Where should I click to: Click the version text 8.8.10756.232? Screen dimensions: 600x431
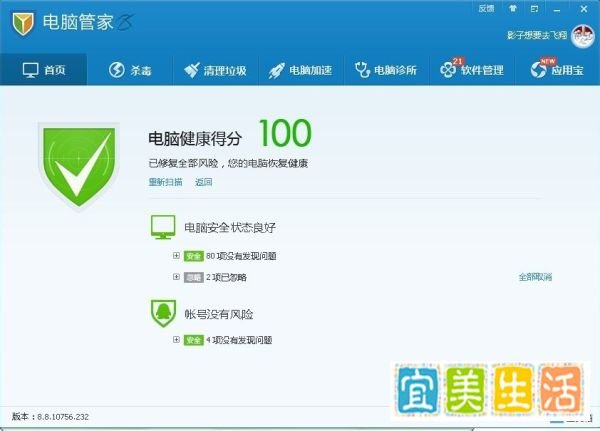point(63,417)
